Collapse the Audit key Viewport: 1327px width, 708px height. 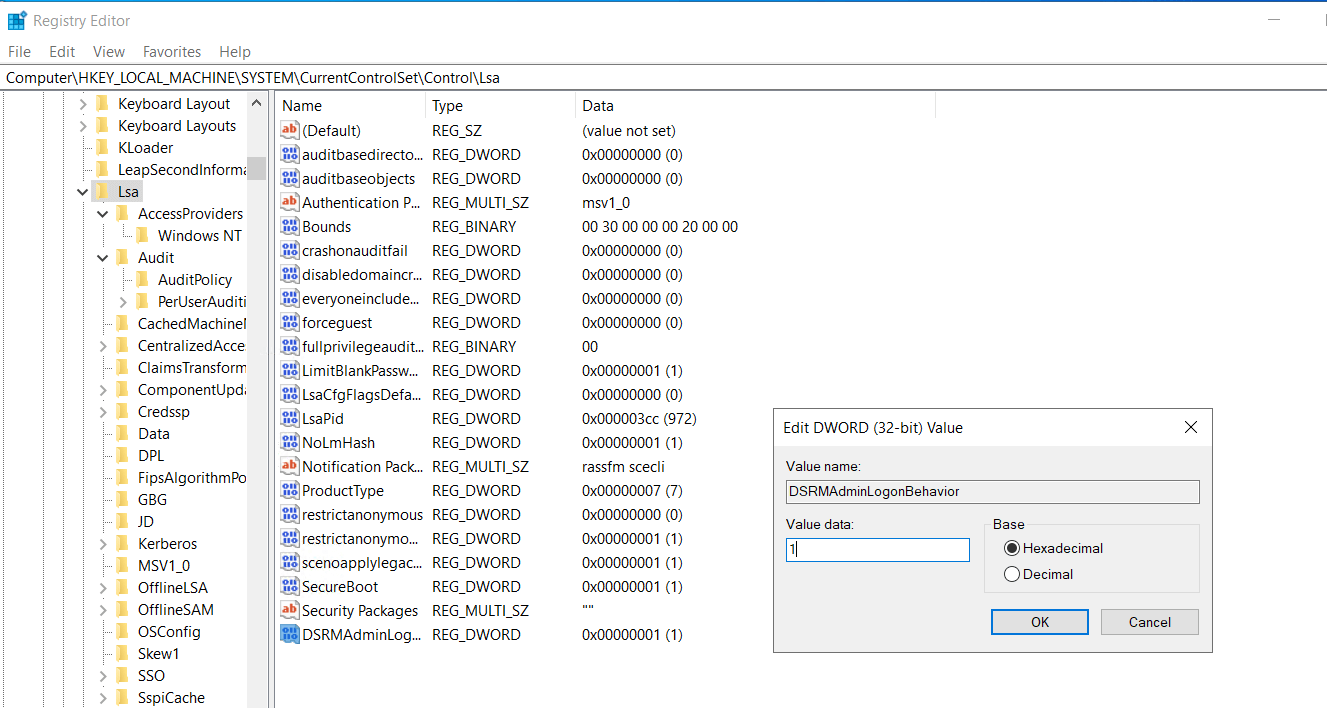(x=103, y=257)
